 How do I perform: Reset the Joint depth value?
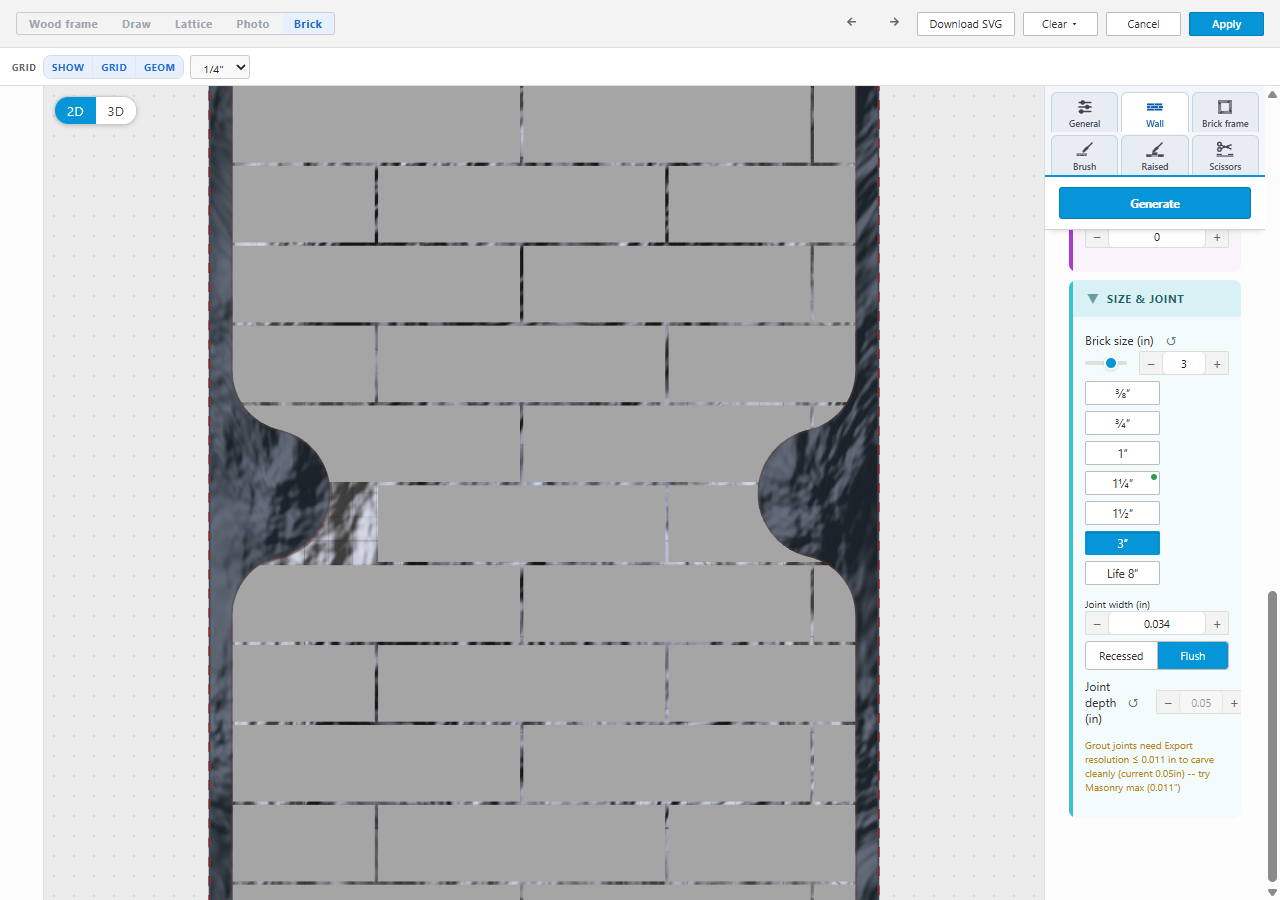(1133, 703)
